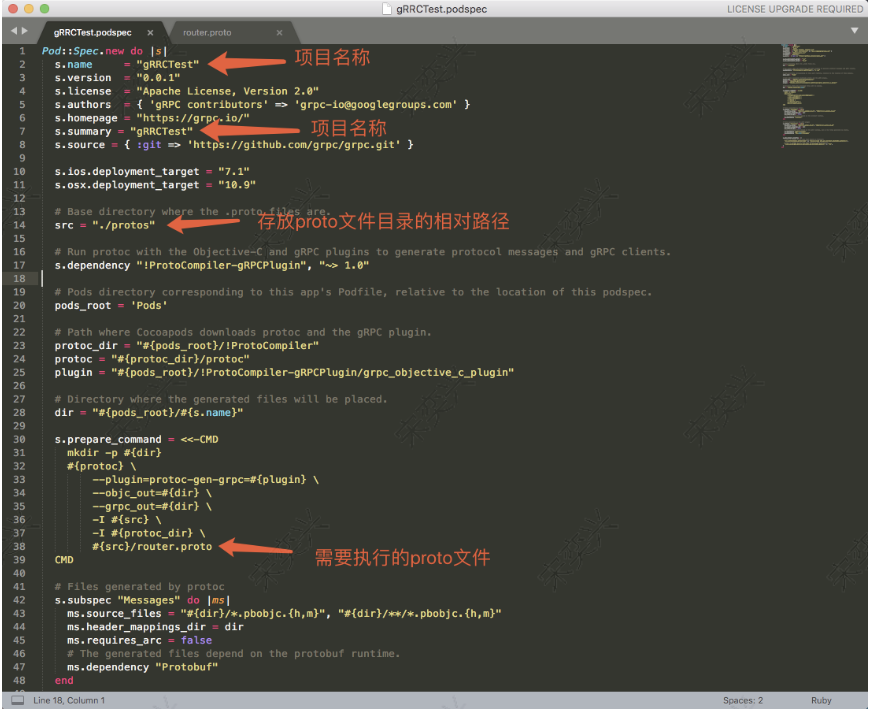870x709 pixels.
Task: Click the minimap code overview
Action: (816, 95)
